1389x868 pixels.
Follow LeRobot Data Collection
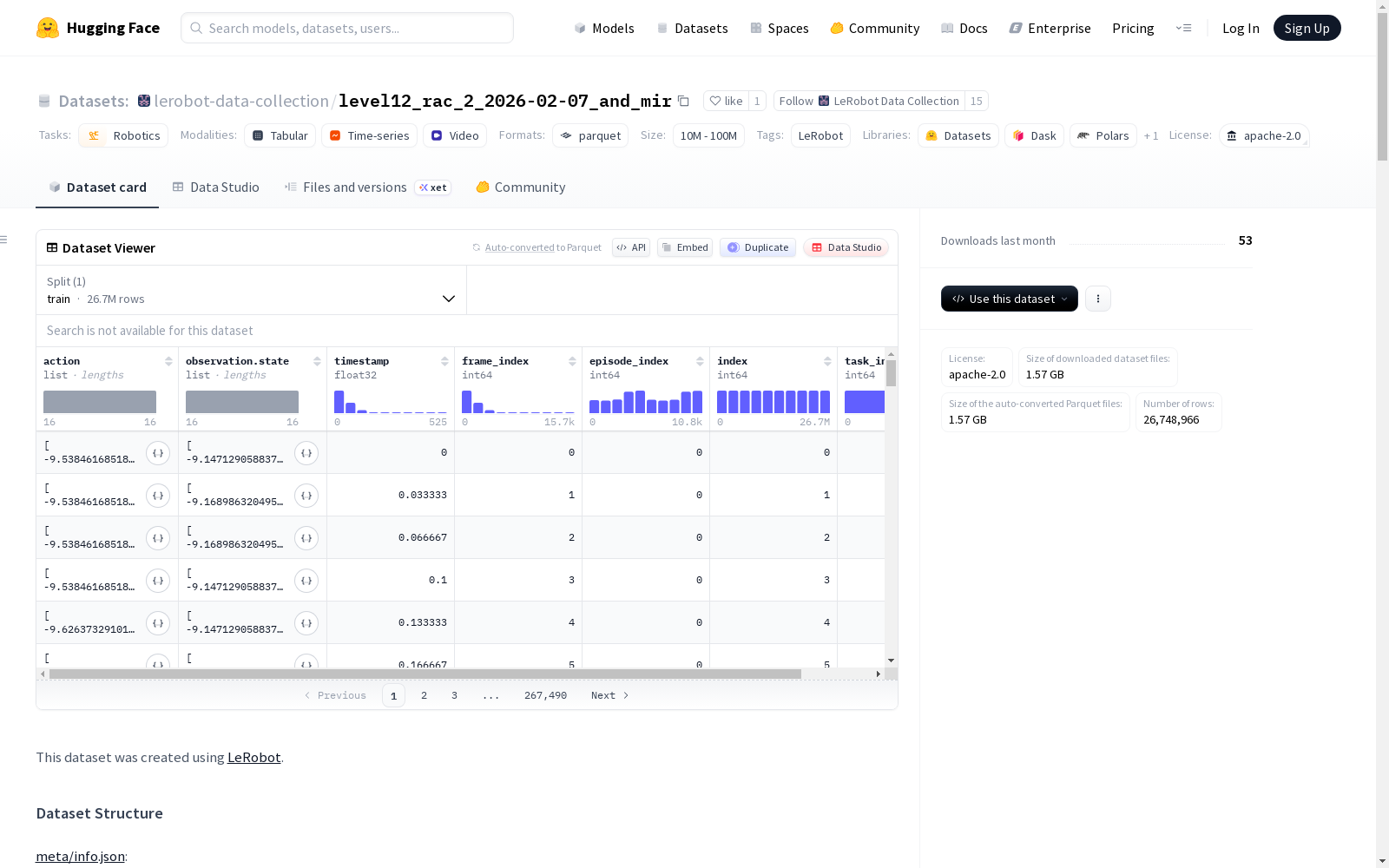tap(870, 101)
